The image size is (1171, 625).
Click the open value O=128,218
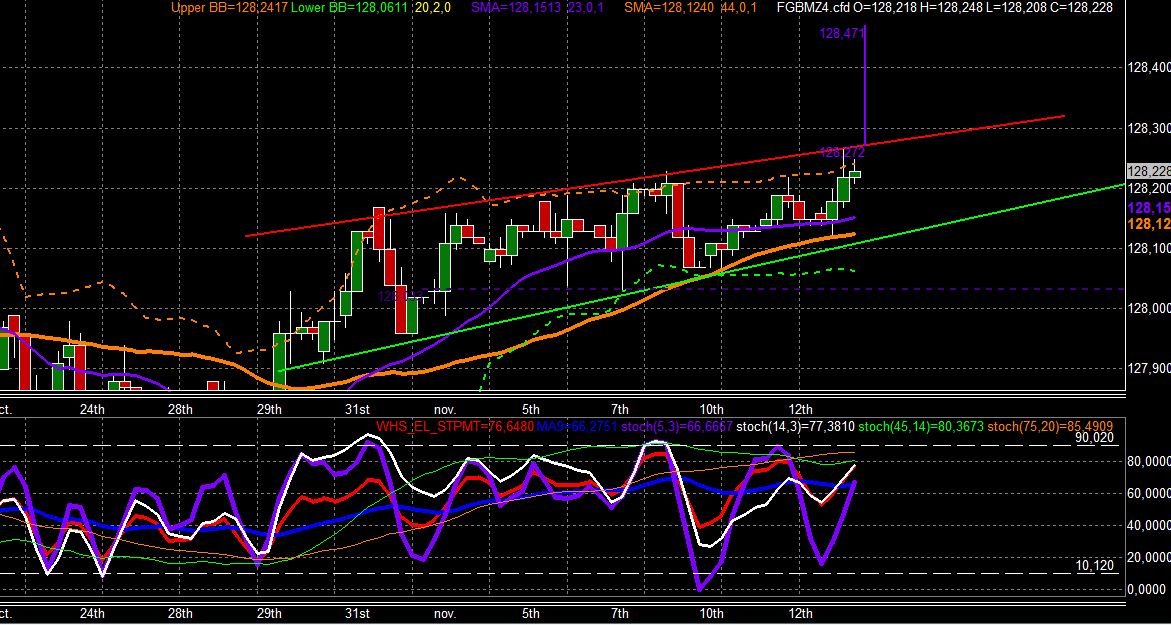click(x=883, y=7)
